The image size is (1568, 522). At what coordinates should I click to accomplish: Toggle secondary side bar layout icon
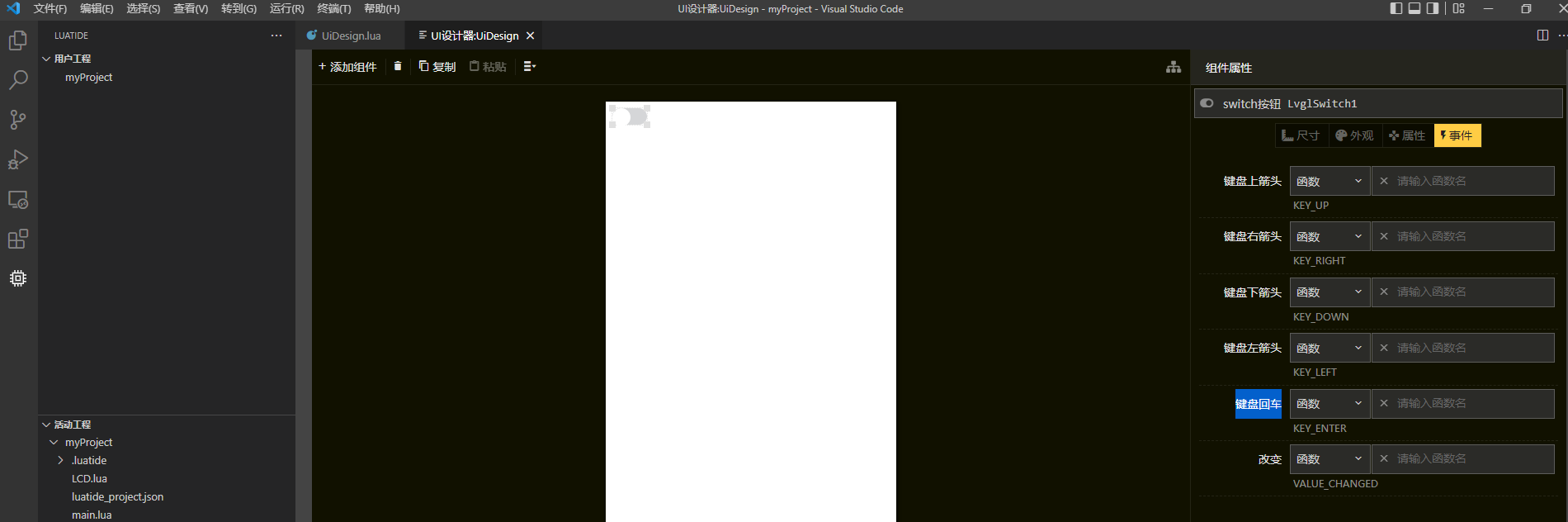pyautogui.click(x=1433, y=8)
